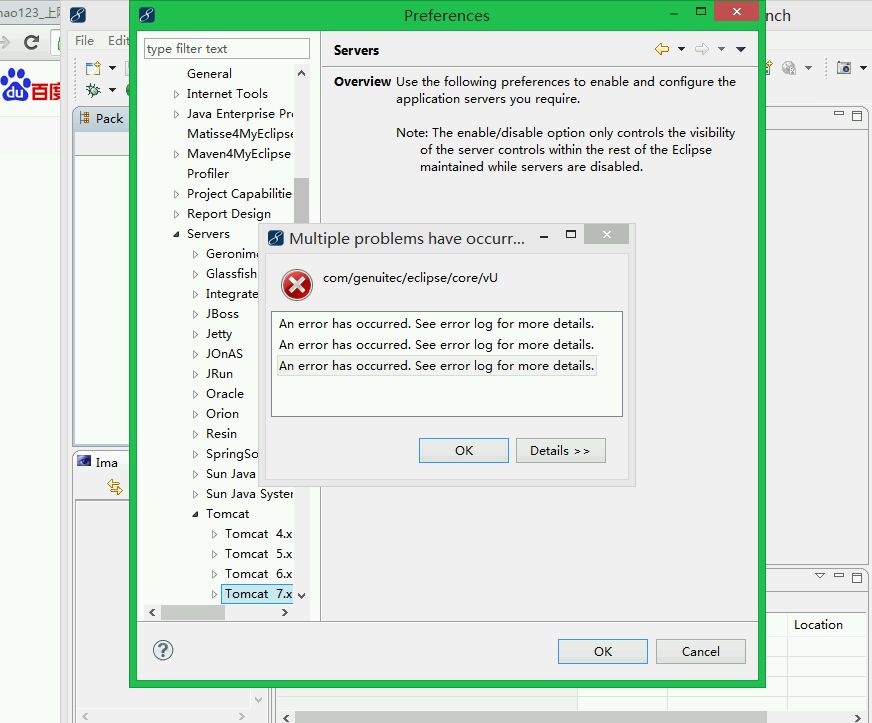Collapse the Servers tree node

point(176,234)
